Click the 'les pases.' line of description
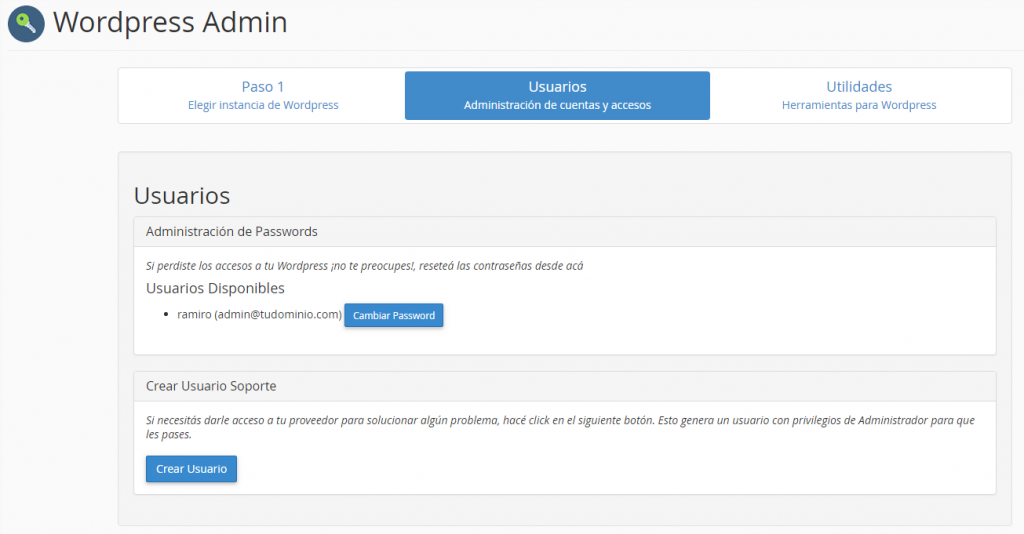The height and width of the screenshot is (534, 1024). pyautogui.click(x=168, y=435)
